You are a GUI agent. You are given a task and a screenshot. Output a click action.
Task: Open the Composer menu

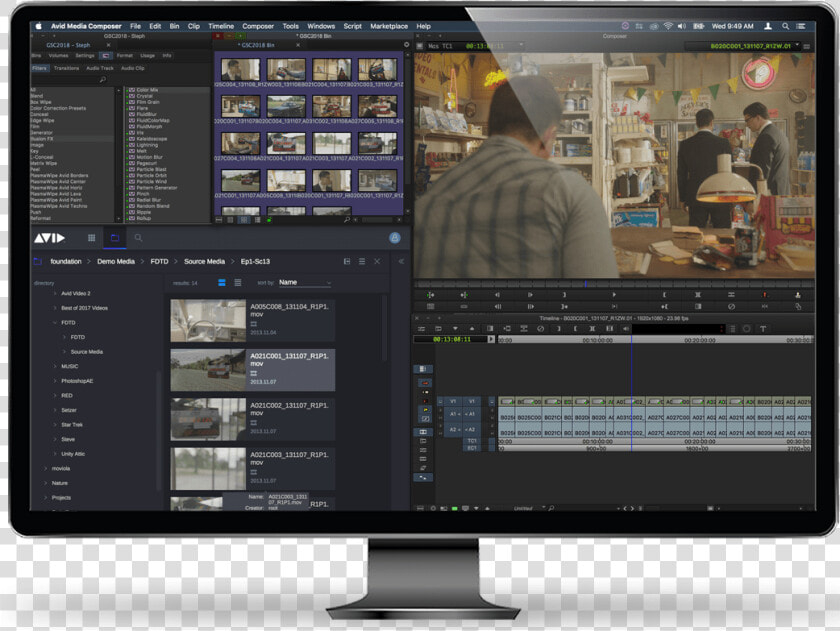point(258,26)
